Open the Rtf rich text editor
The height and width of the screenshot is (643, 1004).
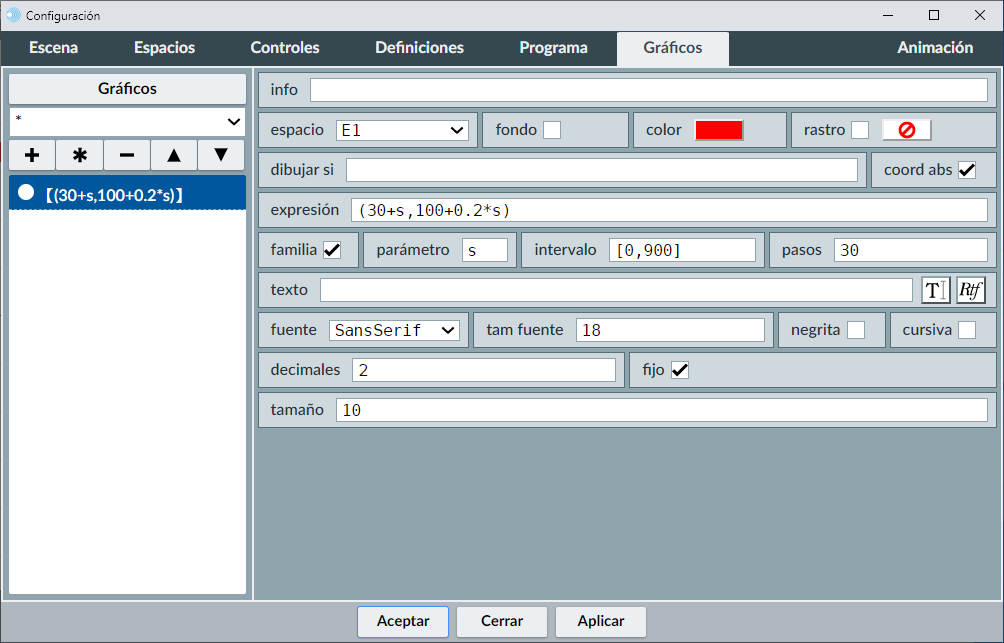971,290
